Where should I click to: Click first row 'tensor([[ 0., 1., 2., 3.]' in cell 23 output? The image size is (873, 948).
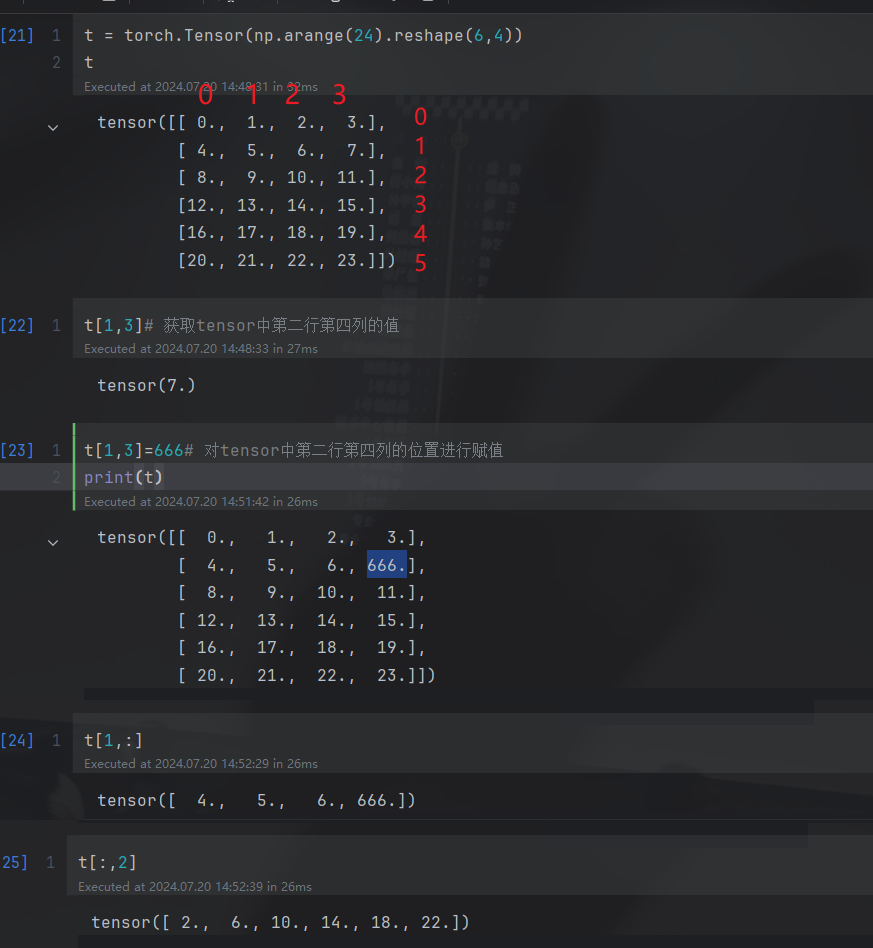[261, 537]
